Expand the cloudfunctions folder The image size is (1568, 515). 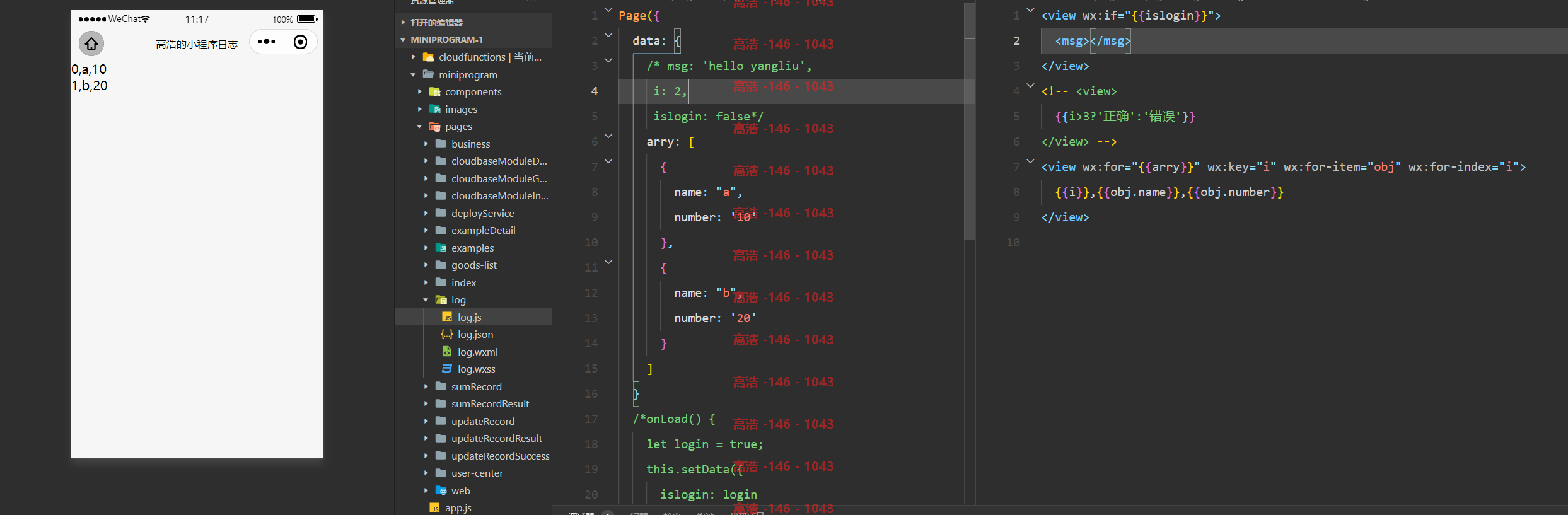click(x=414, y=57)
